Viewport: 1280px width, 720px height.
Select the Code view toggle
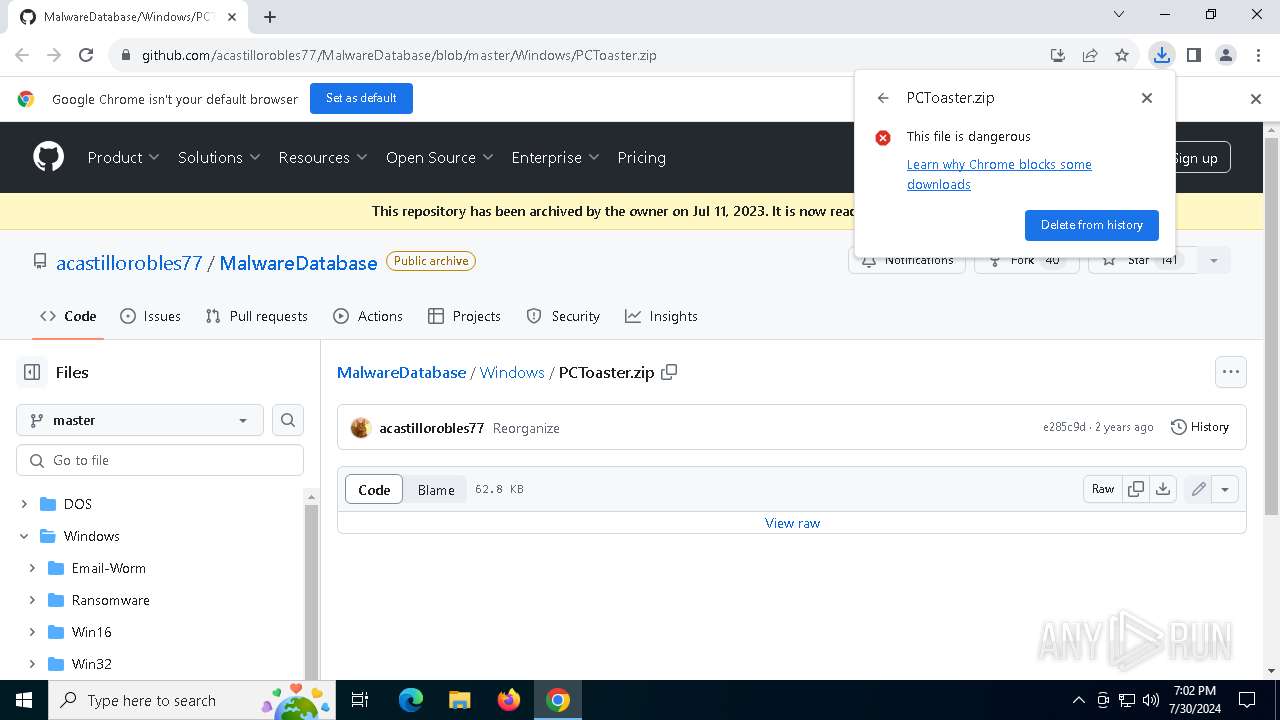coord(374,489)
